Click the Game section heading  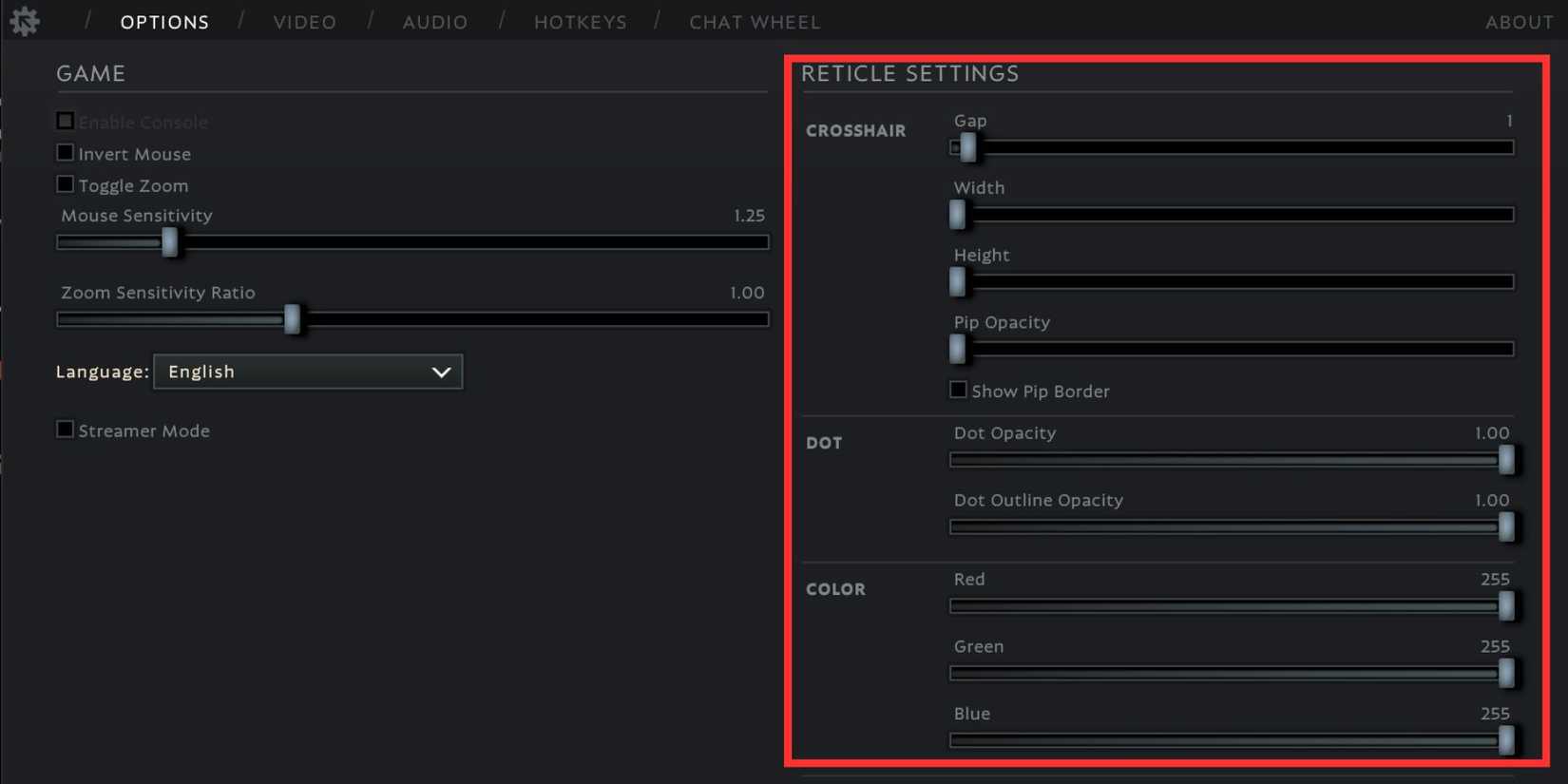click(90, 73)
